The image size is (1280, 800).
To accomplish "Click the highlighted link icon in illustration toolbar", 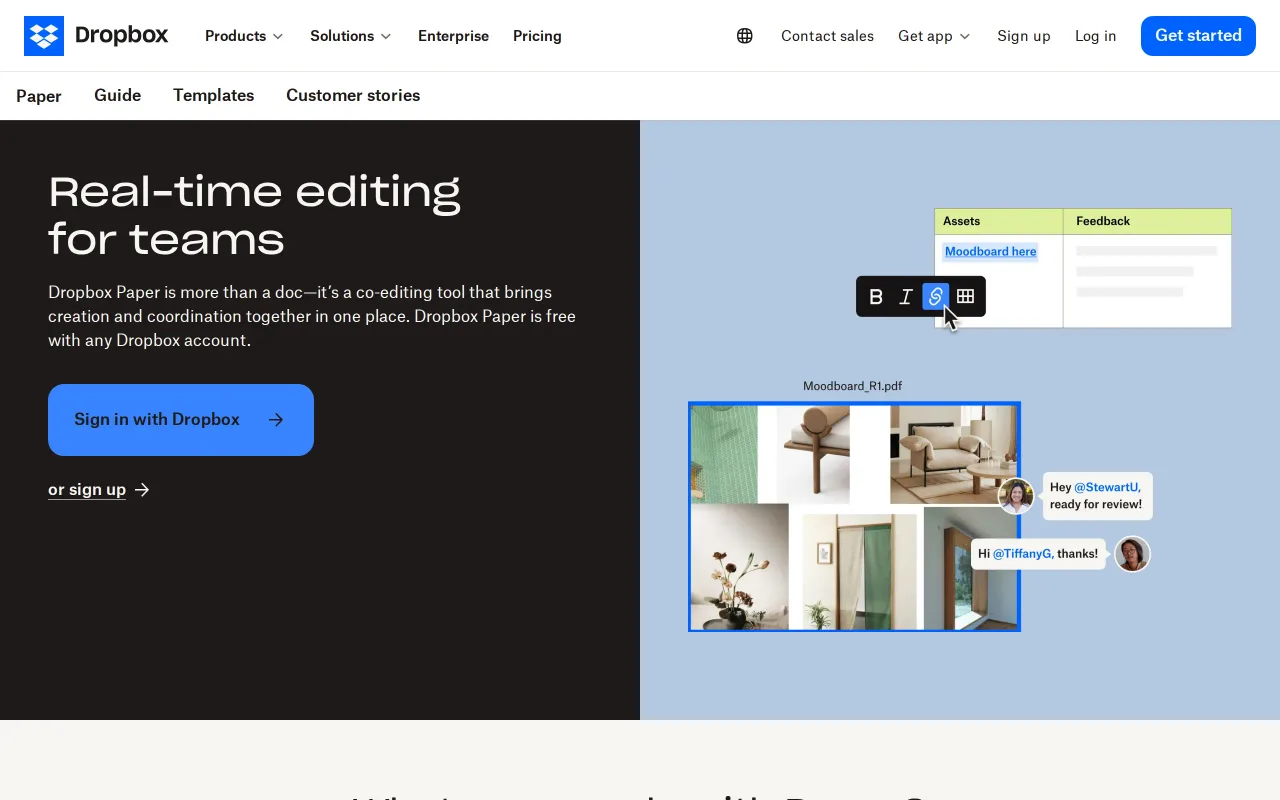I will click(x=935, y=296).
